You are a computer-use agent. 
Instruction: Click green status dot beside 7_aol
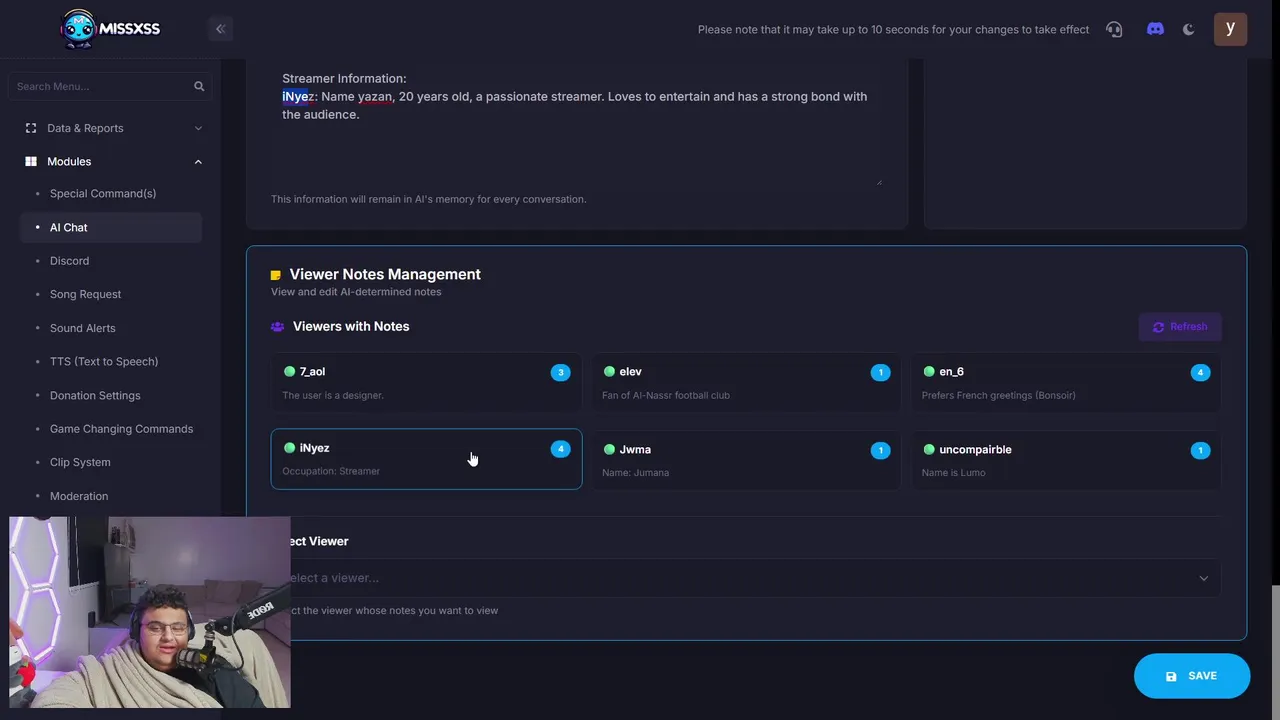289,371
